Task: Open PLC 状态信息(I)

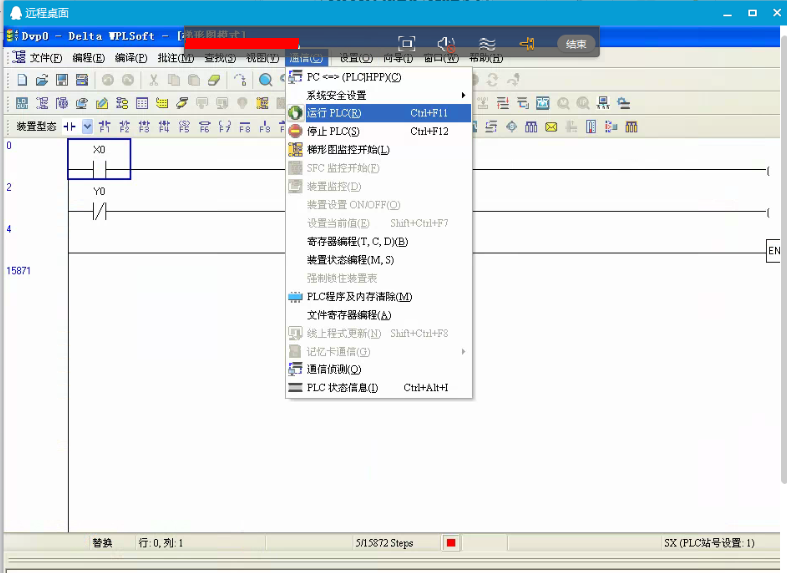Action: pyautogui.click(x=379, y=388)
